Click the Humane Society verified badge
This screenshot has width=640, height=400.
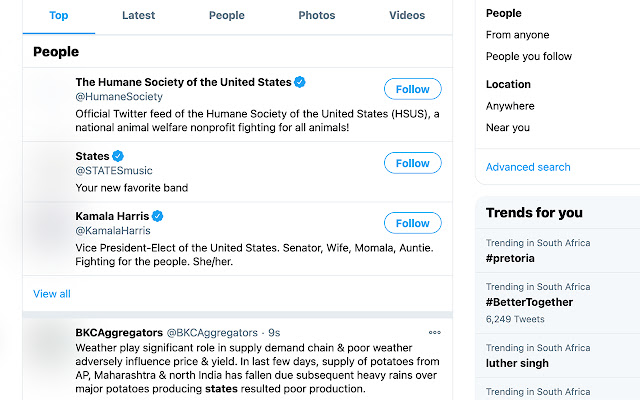(x=300, y=82)
